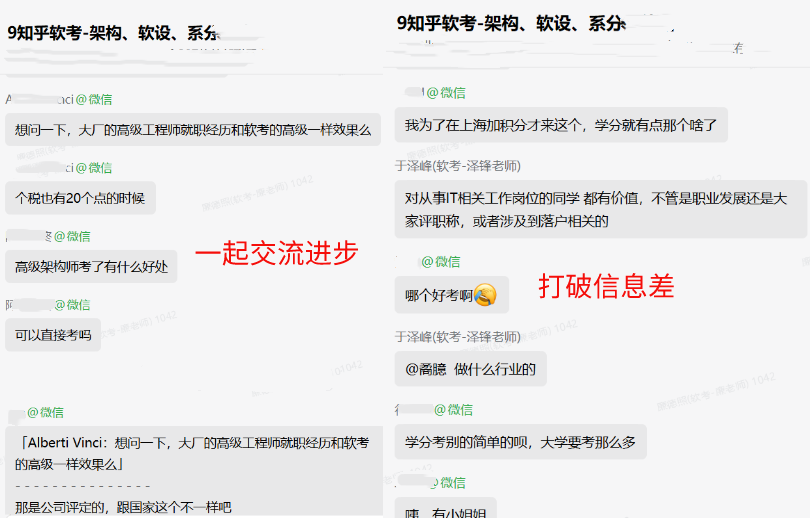Screen dimensions: 810x518
Task: Click the 哪个好考啊 message text
Action: click(x=439, y=295)
